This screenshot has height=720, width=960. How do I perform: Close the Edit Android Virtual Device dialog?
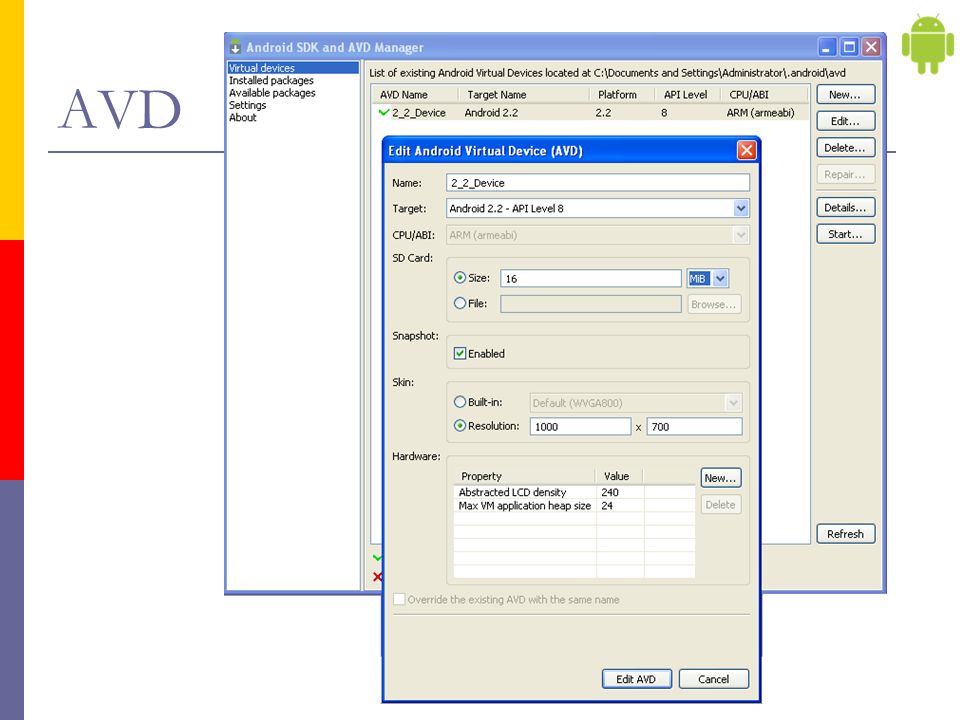click(746, 150)
